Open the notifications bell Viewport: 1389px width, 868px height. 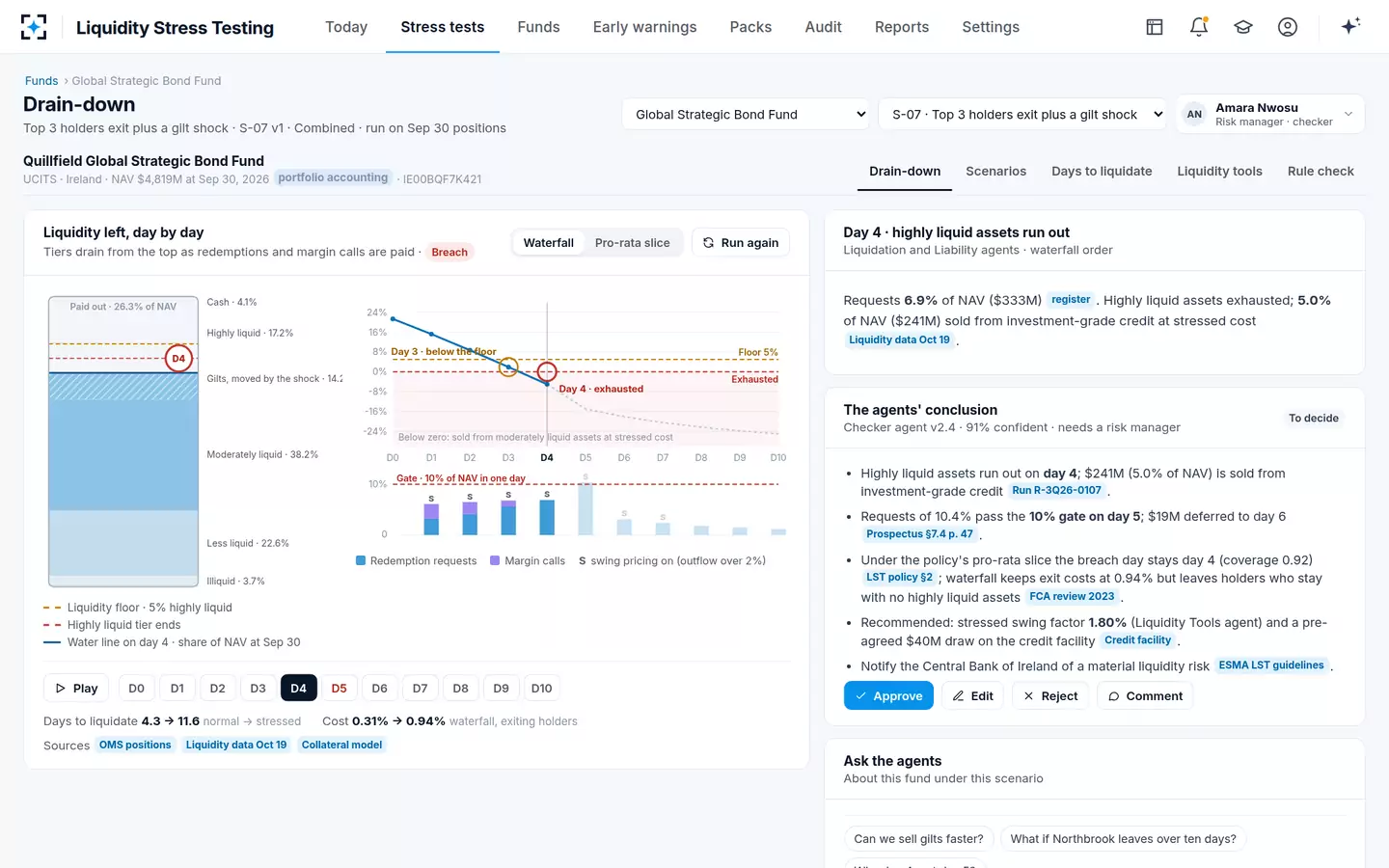pos(1199,27)
